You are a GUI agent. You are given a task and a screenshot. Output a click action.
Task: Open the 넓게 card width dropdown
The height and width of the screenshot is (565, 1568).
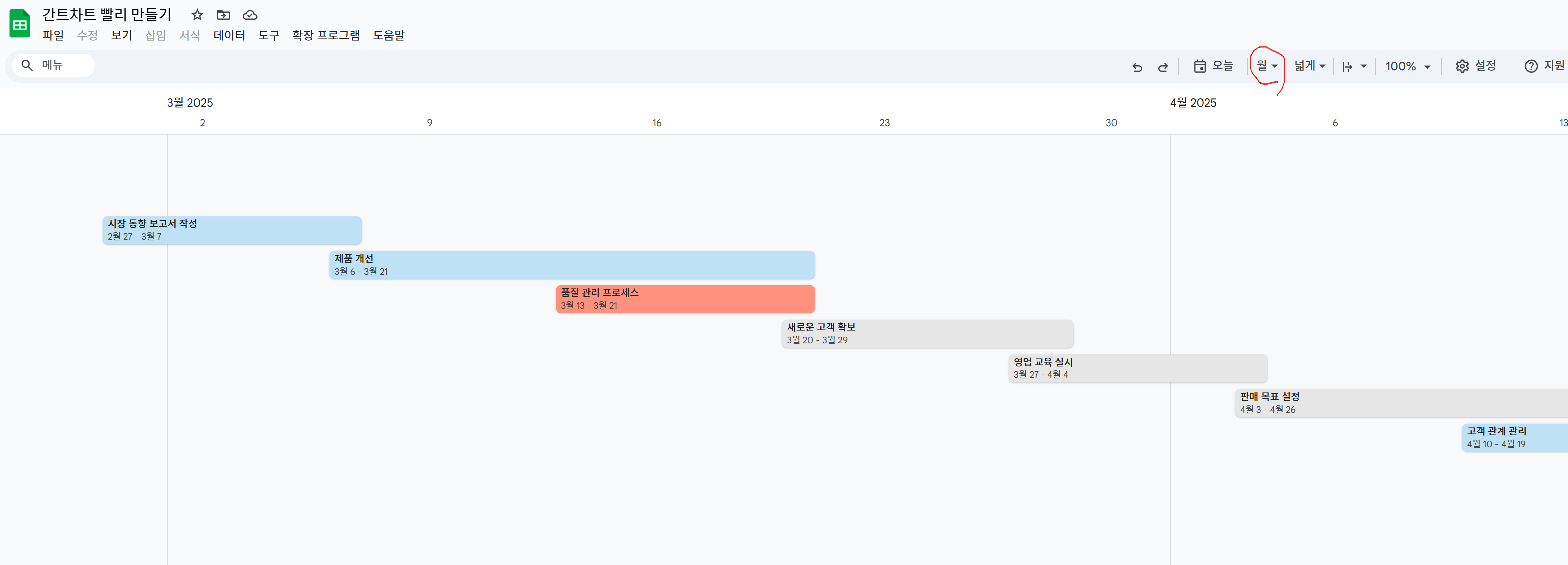(1310, 66)
